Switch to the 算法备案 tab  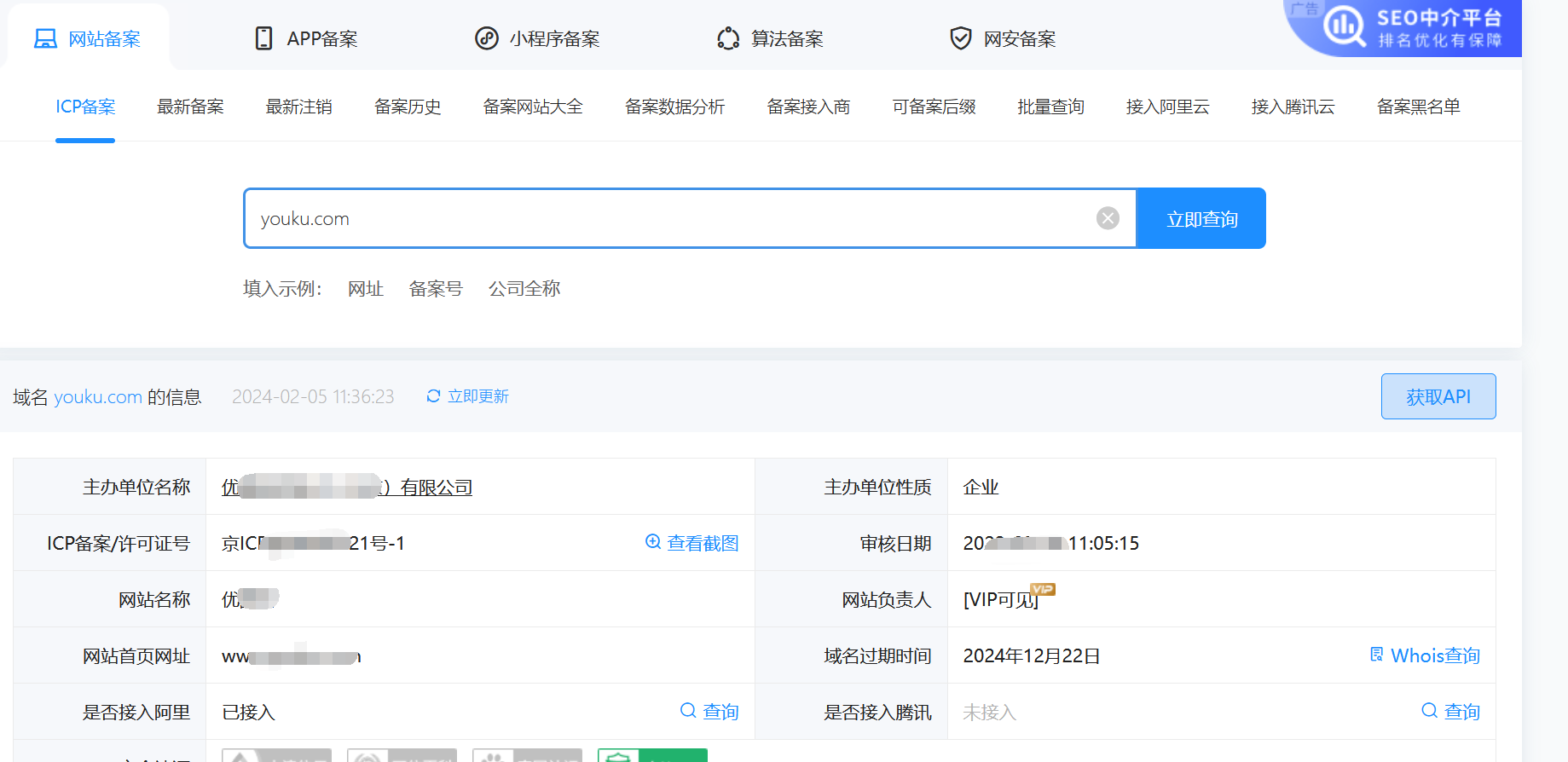coord(770,38)
